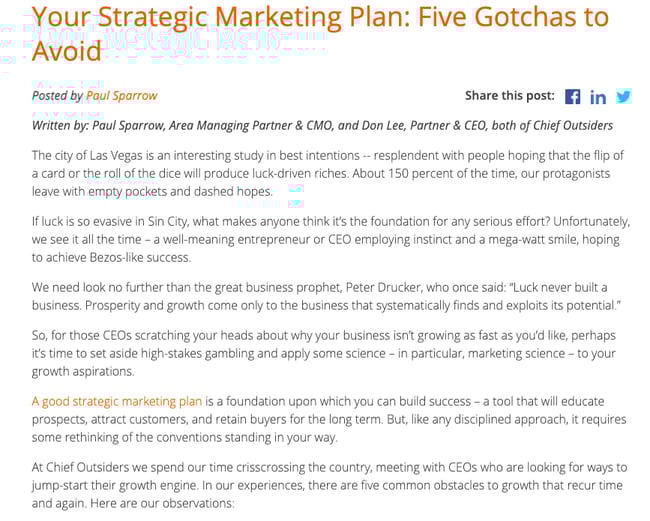Open Paul Sparrow's author page link
The height and width of the screenshot is (521, 650).
[x=121, y=96]
